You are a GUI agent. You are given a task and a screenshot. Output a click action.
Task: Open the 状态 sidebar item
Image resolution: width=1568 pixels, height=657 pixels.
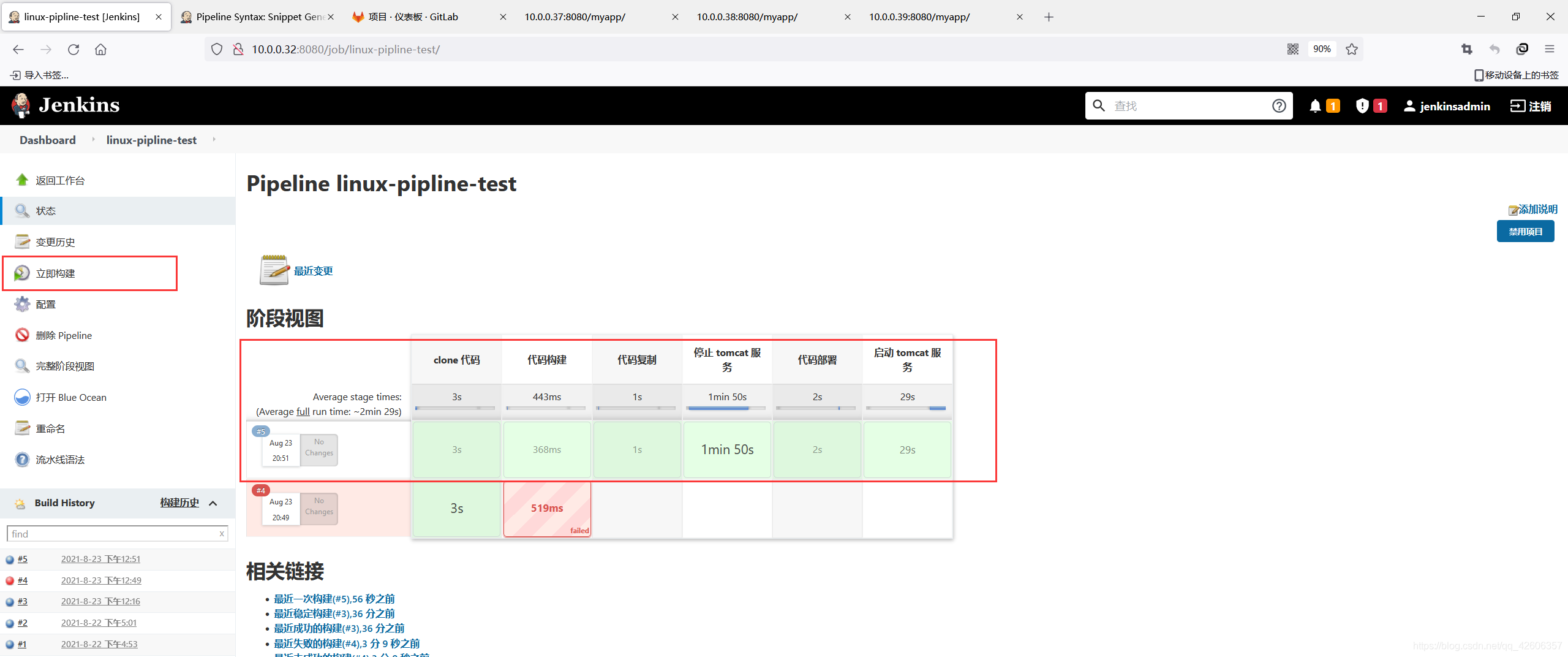click(x=118, y=211)
